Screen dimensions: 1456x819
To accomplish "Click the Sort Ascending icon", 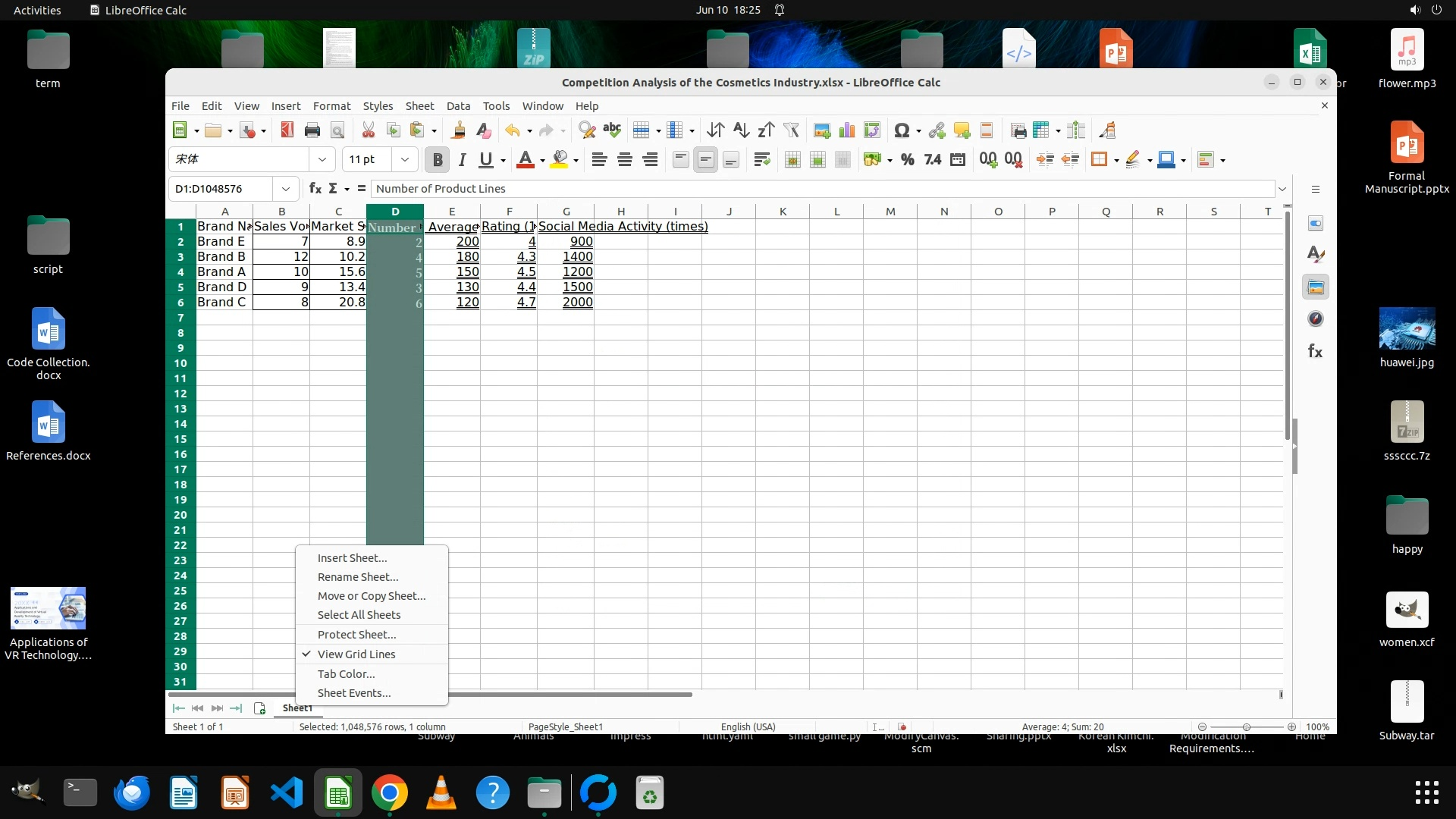I will point(741,130).
